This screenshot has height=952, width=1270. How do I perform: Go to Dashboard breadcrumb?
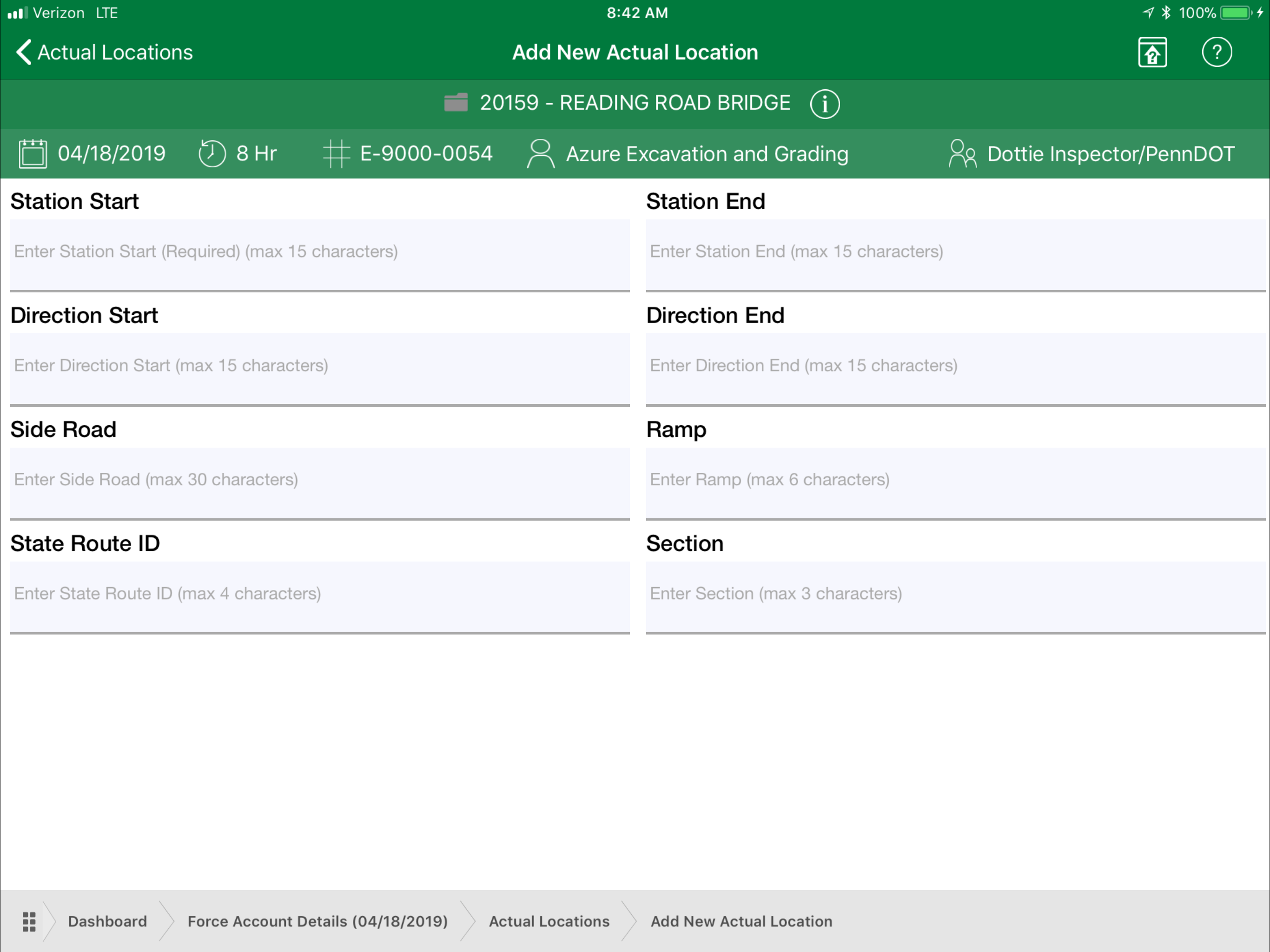[x=107, y=921]
